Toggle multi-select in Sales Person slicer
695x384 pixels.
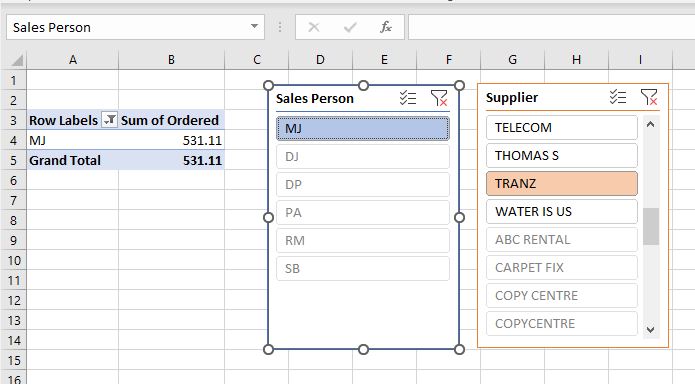click(407, 98)
